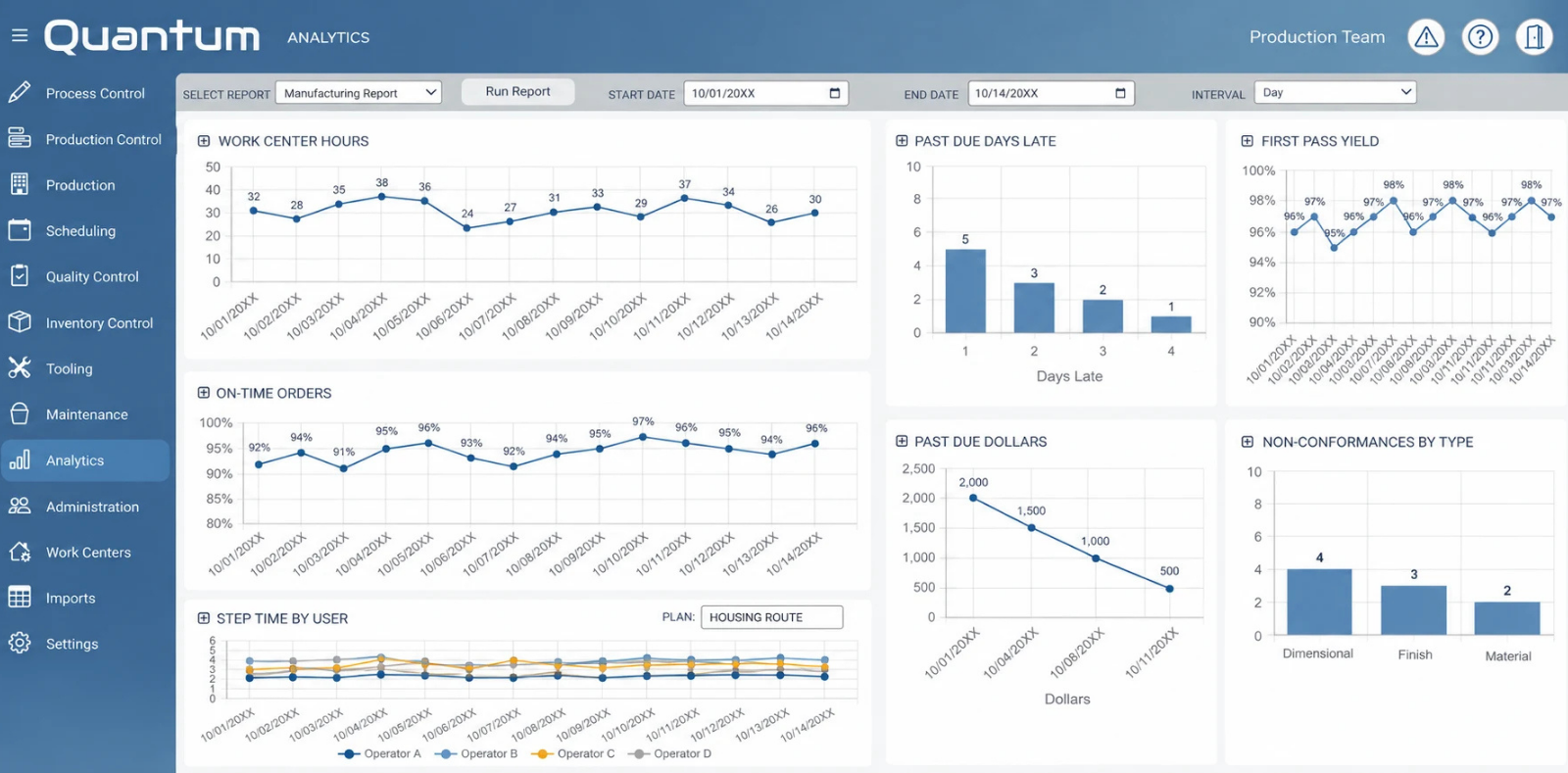Select the Maintenance menu item

[86, 414]
